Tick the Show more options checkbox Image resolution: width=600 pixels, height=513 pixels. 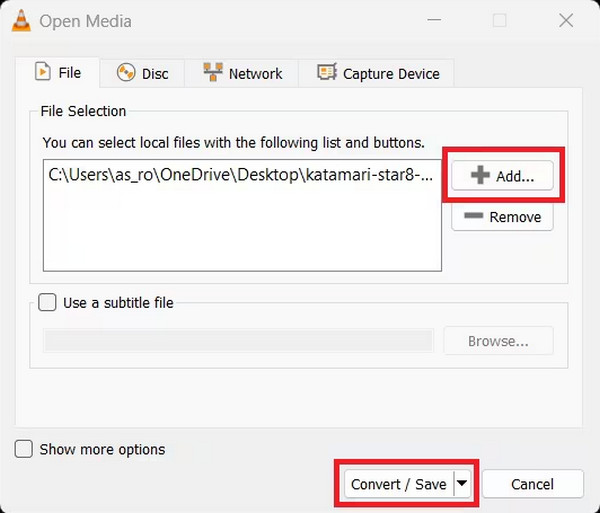click(23, 449)
